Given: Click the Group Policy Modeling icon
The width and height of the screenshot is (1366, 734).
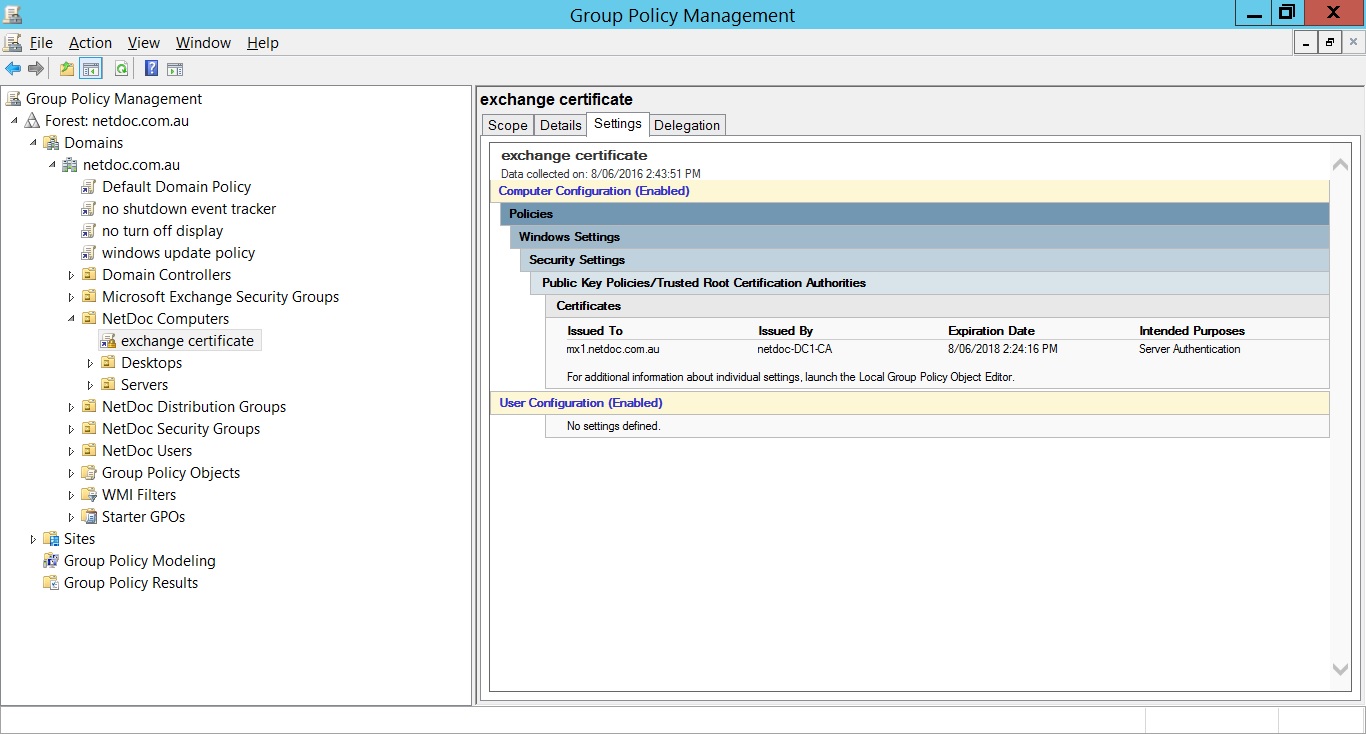Looking at the screenshot, I should 51,561.
